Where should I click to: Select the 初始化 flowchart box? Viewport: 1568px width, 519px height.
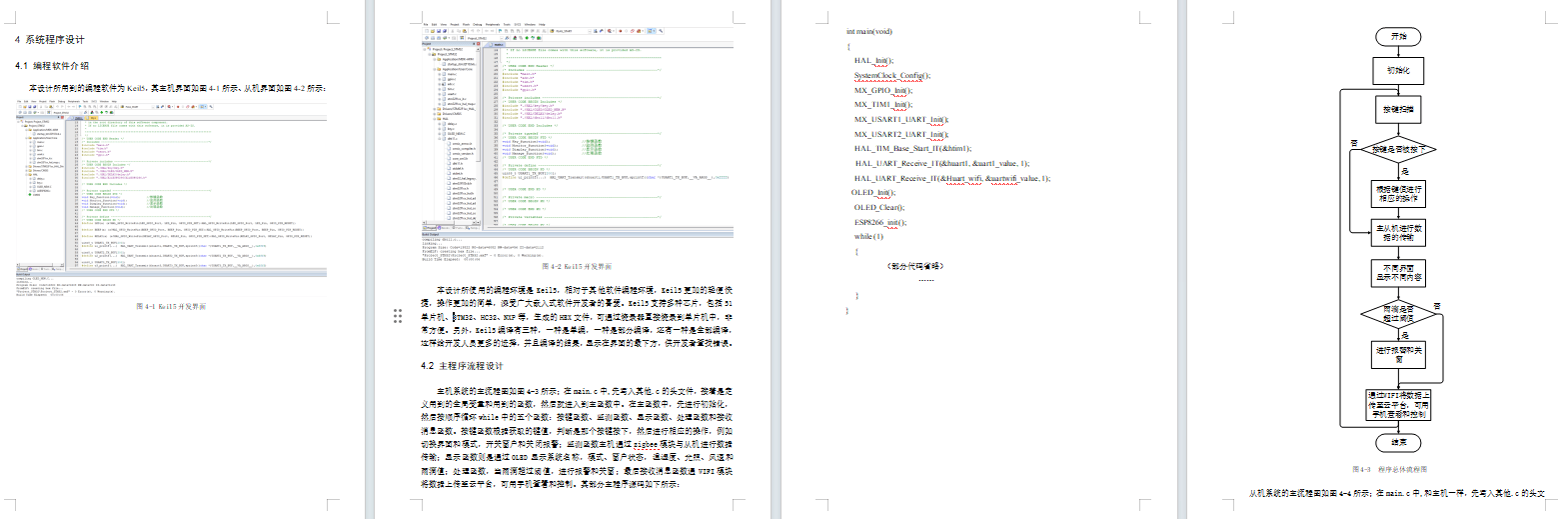click(x=1398, y=71)
